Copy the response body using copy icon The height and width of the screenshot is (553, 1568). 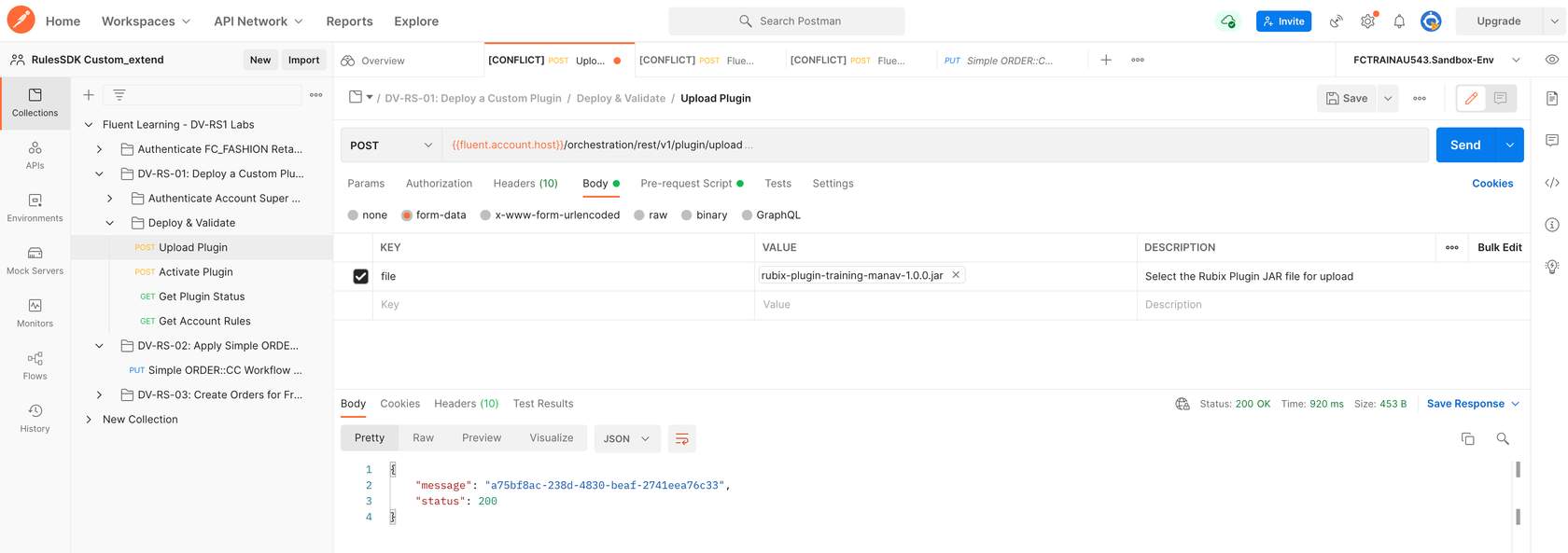(1467, 438)
